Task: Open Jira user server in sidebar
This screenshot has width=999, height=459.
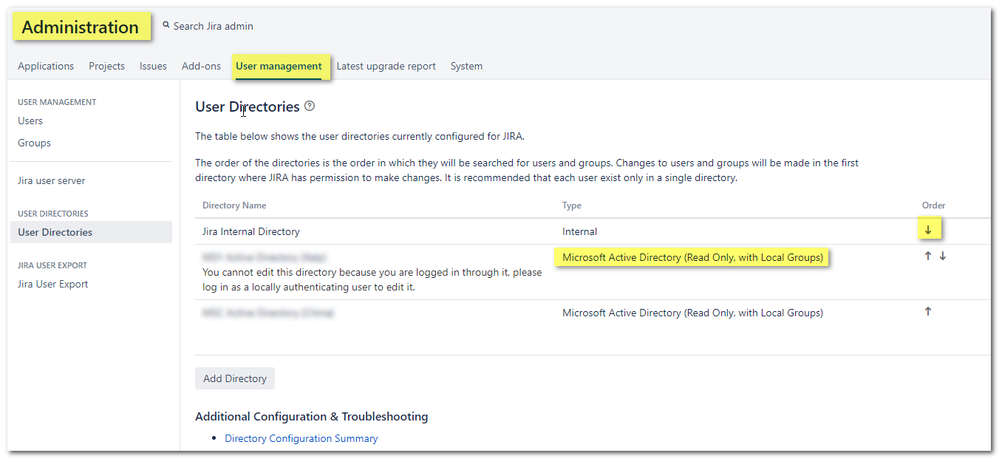Action: click(x=52, y=180)
